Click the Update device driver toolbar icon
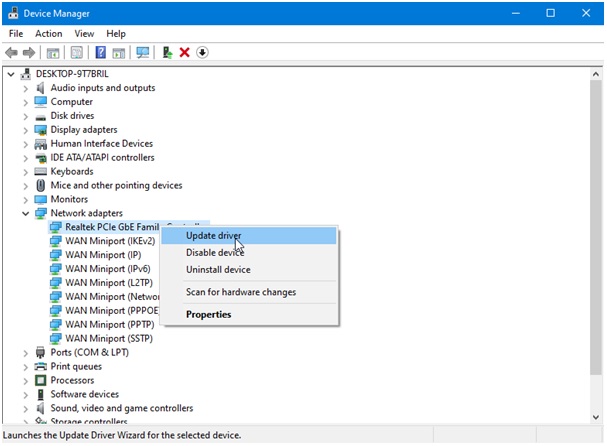 click(x=167, y=52)
